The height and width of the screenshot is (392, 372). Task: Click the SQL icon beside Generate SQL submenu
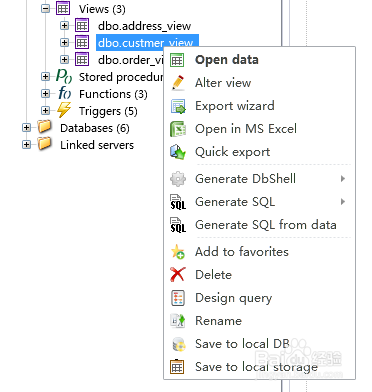(x=178, y=202)
